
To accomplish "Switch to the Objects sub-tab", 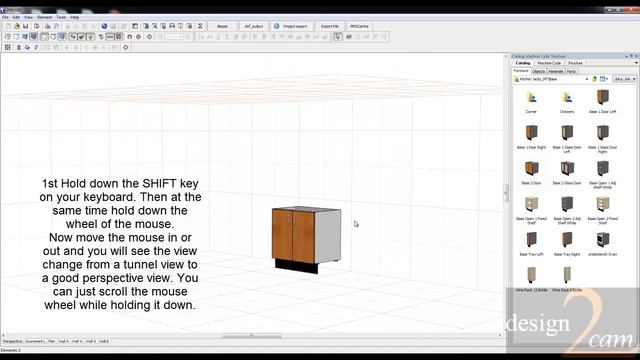I will [x=539, y=71].
